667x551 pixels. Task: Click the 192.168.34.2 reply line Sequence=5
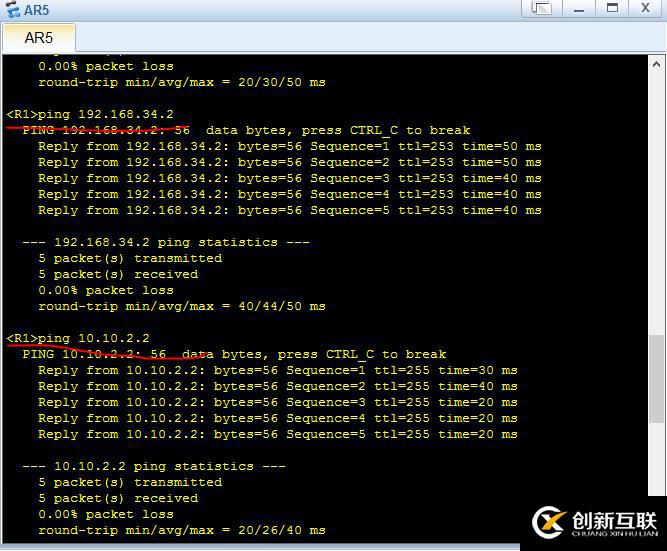[290, 211]
